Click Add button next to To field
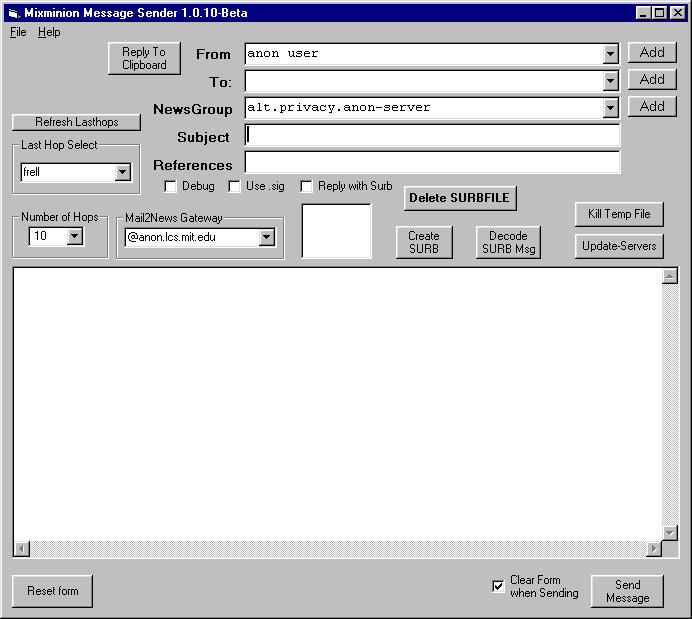This screenshot has height=619, width=692. (652, 79)
